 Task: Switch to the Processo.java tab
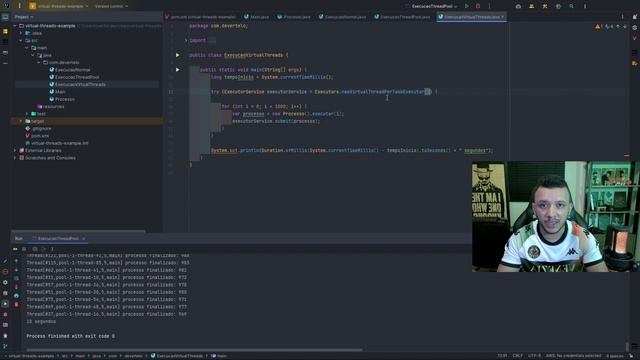[x=294, y=17]
